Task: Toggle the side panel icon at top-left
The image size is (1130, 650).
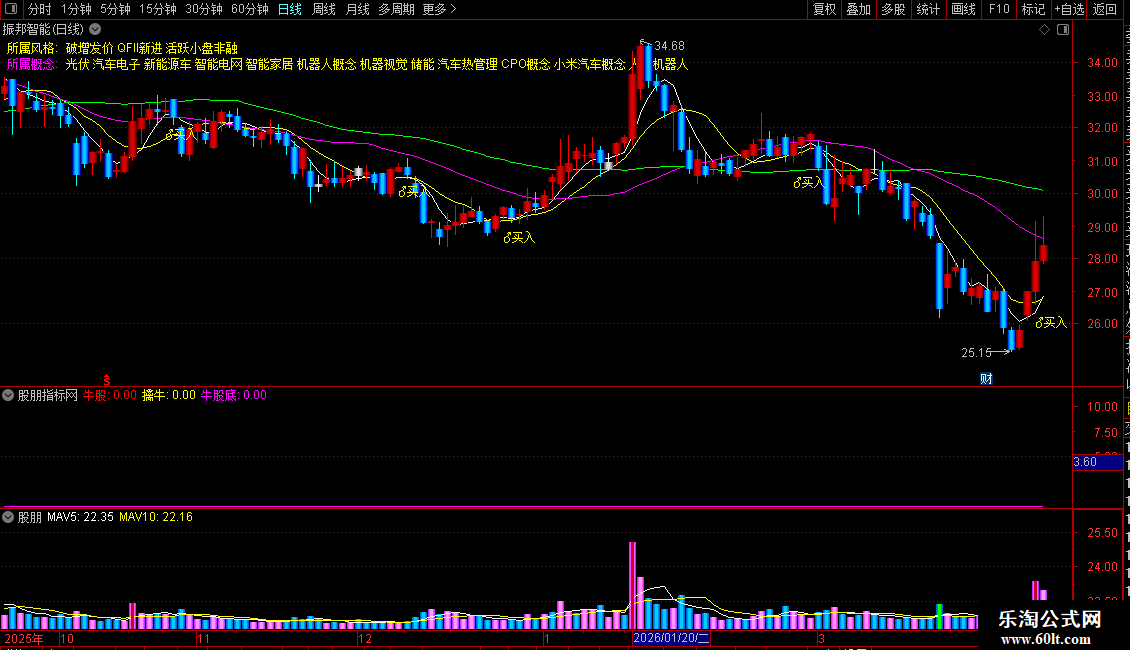Action: coord(11,9)
